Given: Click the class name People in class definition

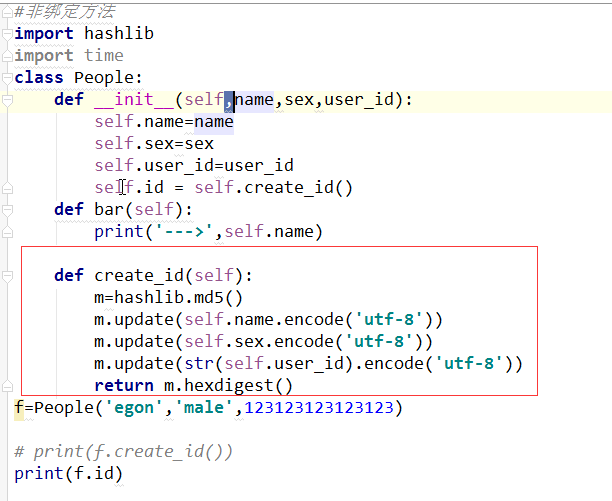Looking at the screenshot, I should click(103, 78).
